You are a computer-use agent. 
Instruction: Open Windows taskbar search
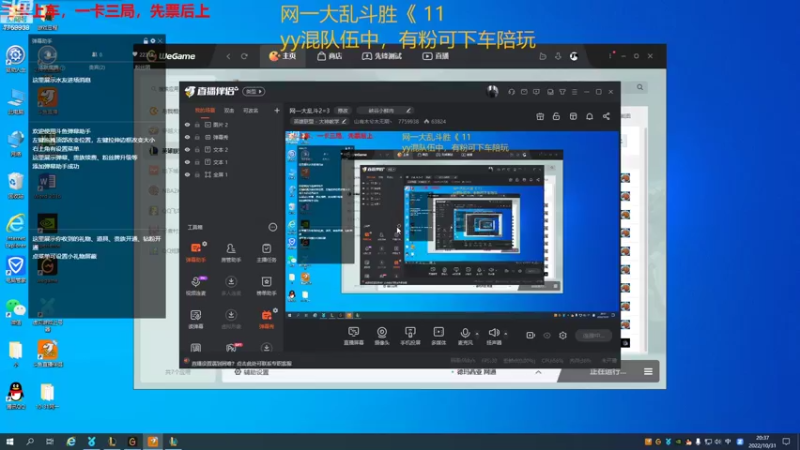pyautogui.click(x=30, y=441)
